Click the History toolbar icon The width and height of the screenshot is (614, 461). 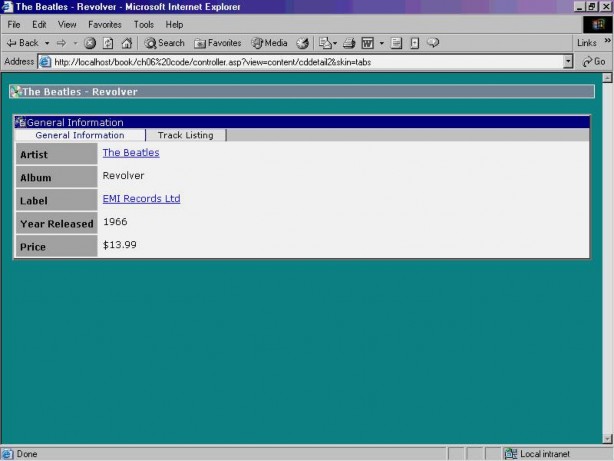[x=303, y=43]
